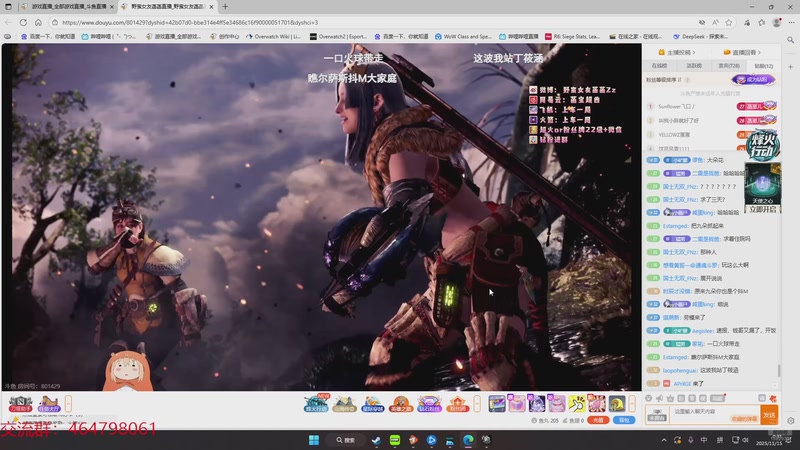800x450 pixels.
Task: Click the blue 背包 backpack button
Action: [623, 420]
